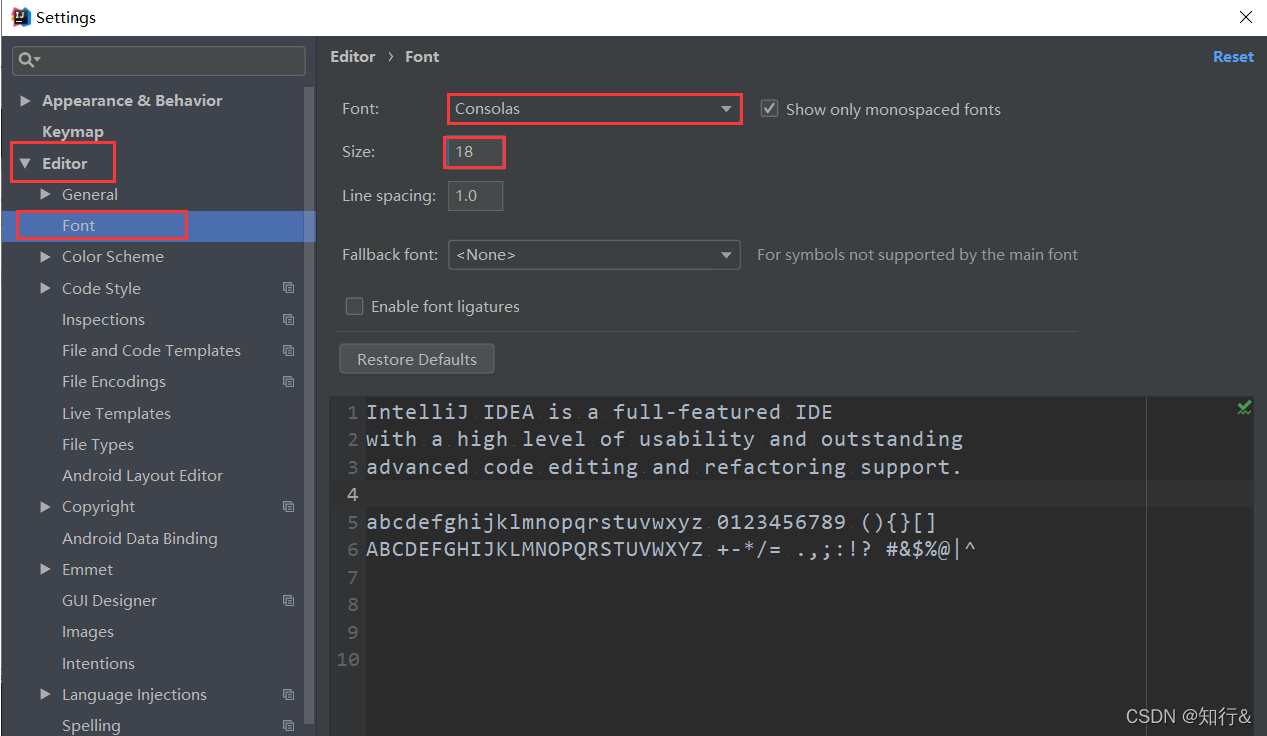Open File and Code Templates settings
The image size is (1267, 736).
click(x=151, y=350)
